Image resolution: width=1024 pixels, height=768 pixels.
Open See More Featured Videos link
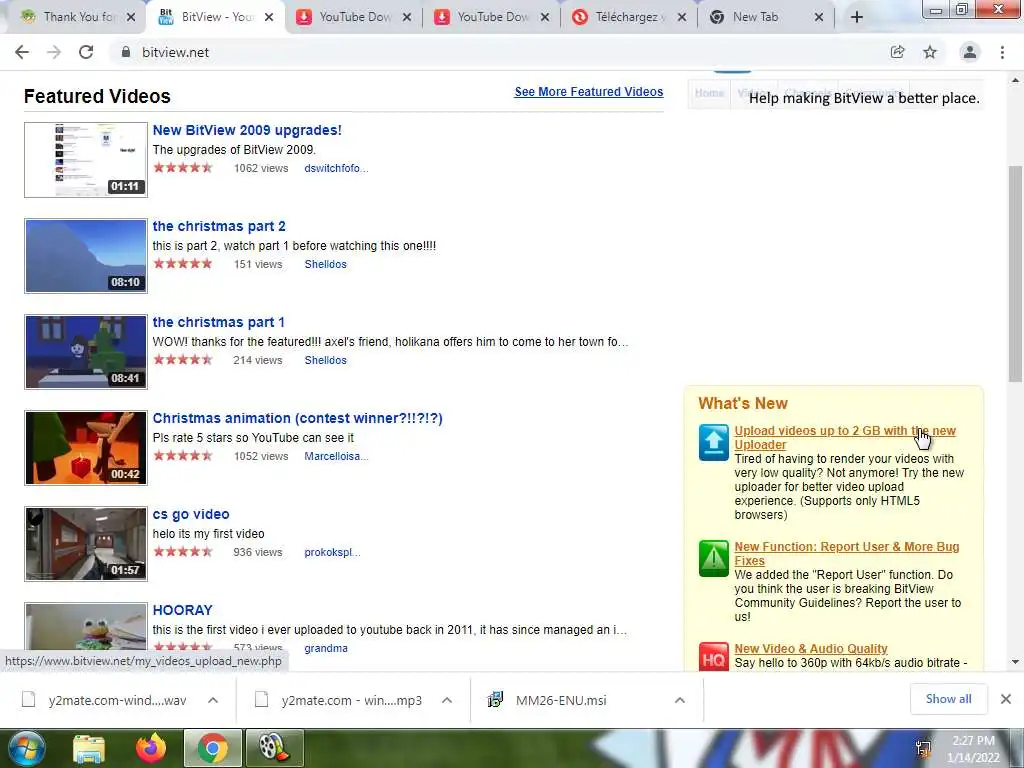pyautogui.click(x=588, y=91)
